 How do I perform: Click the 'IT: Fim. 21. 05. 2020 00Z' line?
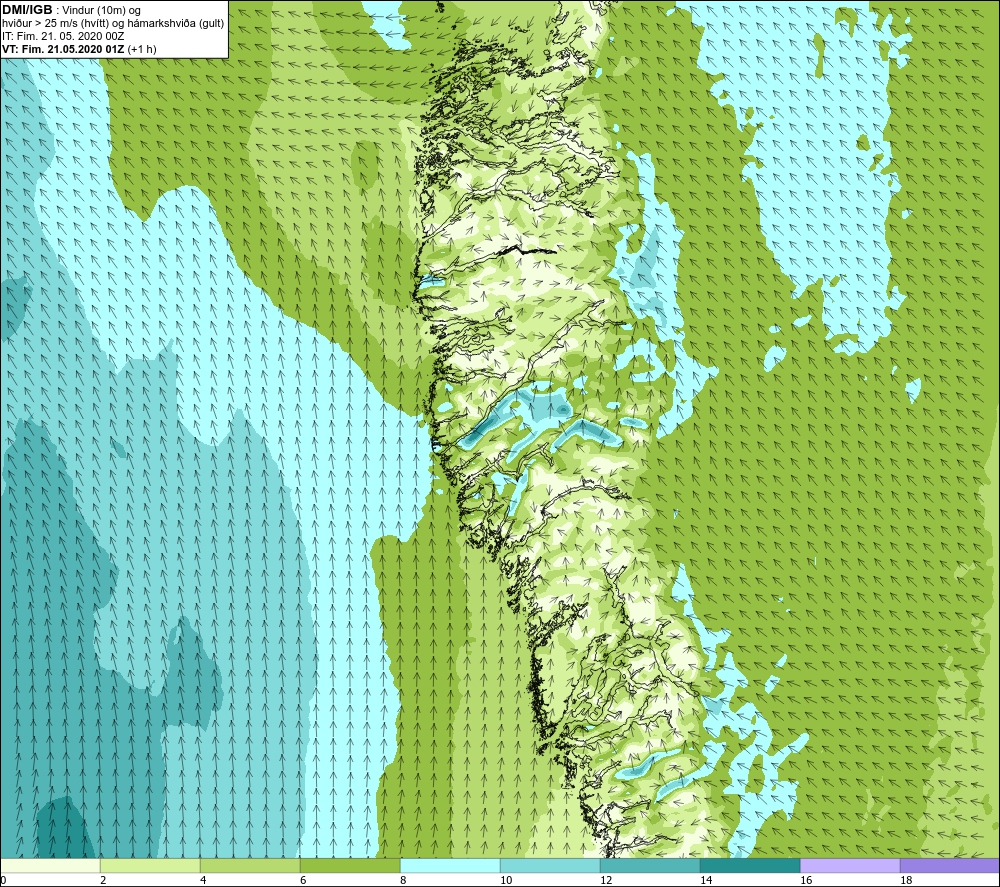(63, 36)
